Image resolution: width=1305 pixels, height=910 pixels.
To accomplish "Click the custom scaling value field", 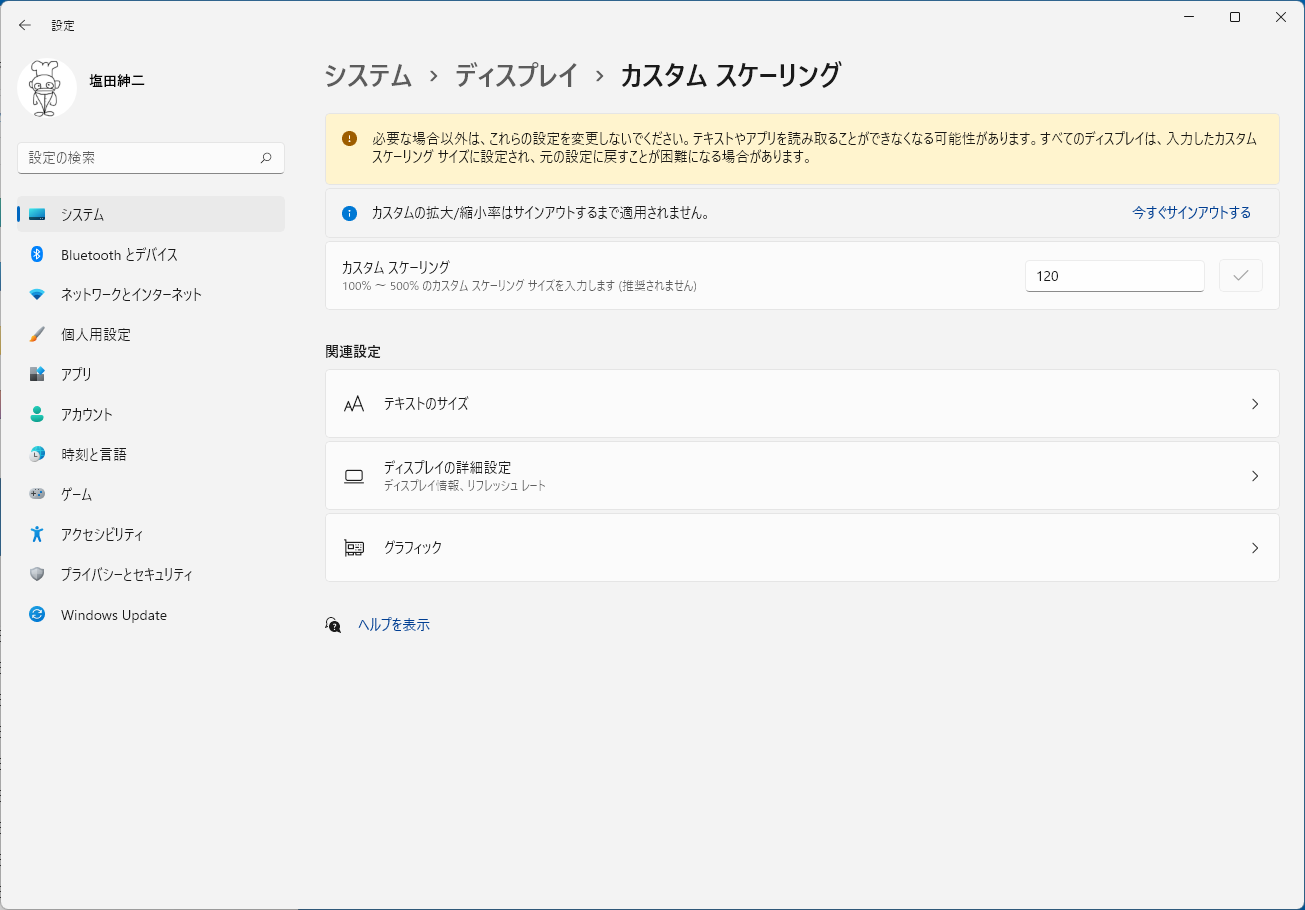I will pyautogui.click(x=1114, y=276).
